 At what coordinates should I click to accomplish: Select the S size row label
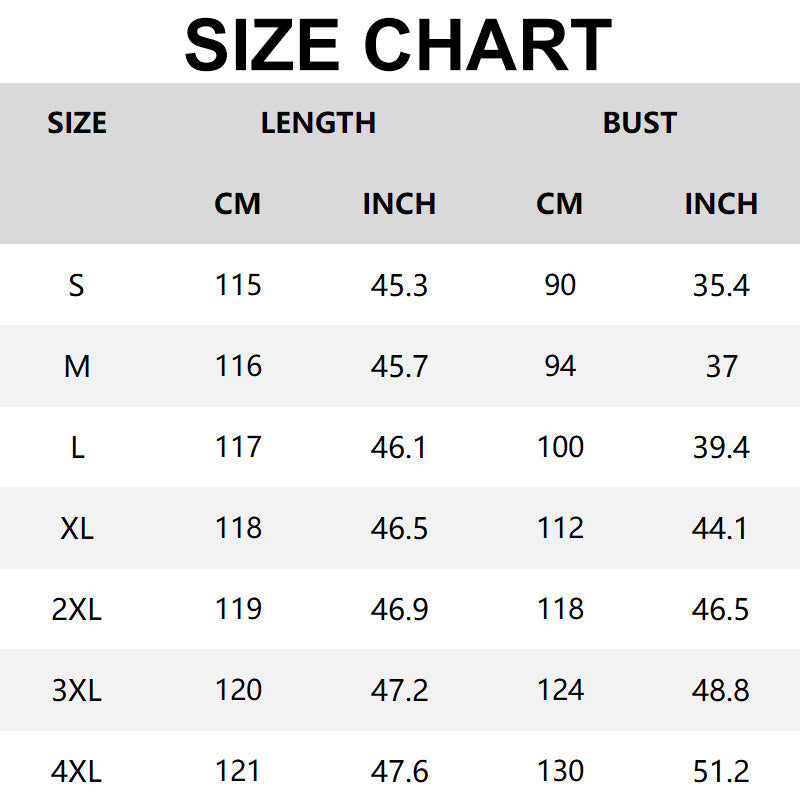(x=77, y=286)
